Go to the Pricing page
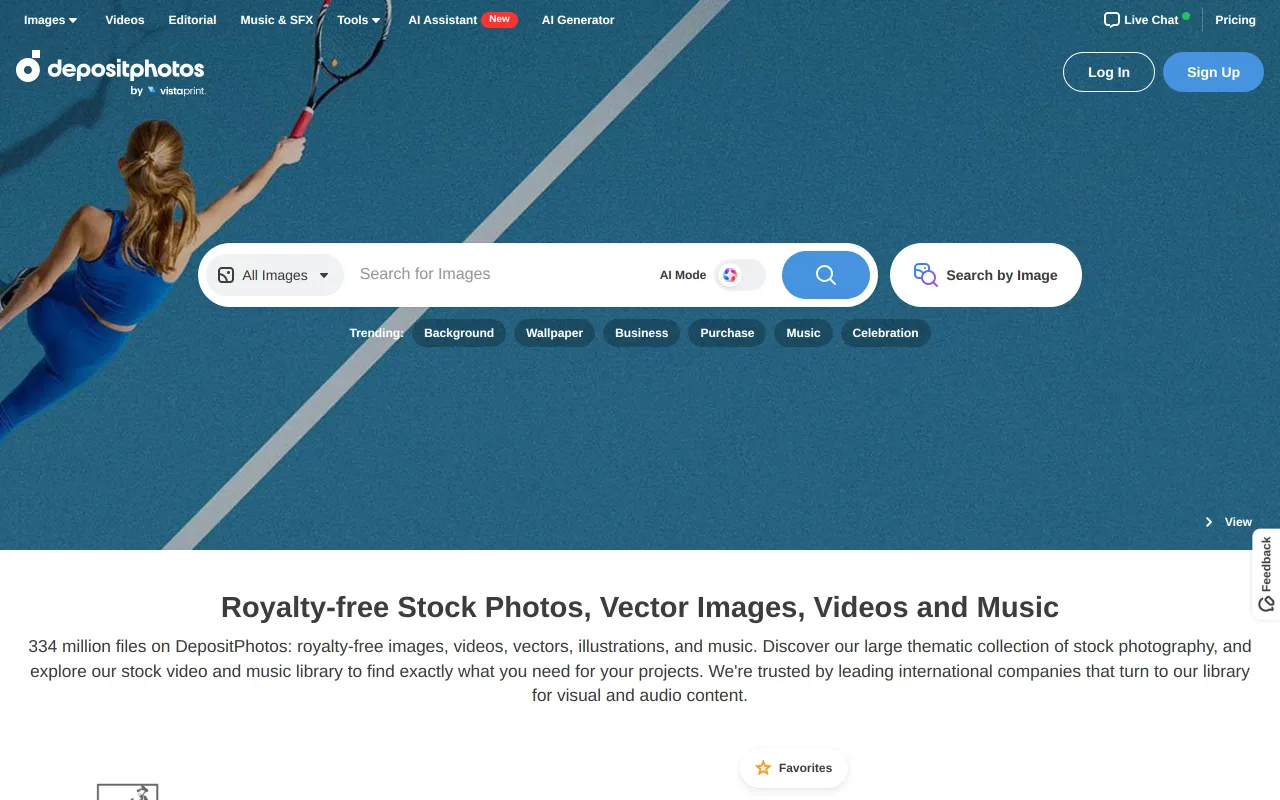The height and width of the screenshot is (800, 1280). [x=1235, y=20]
